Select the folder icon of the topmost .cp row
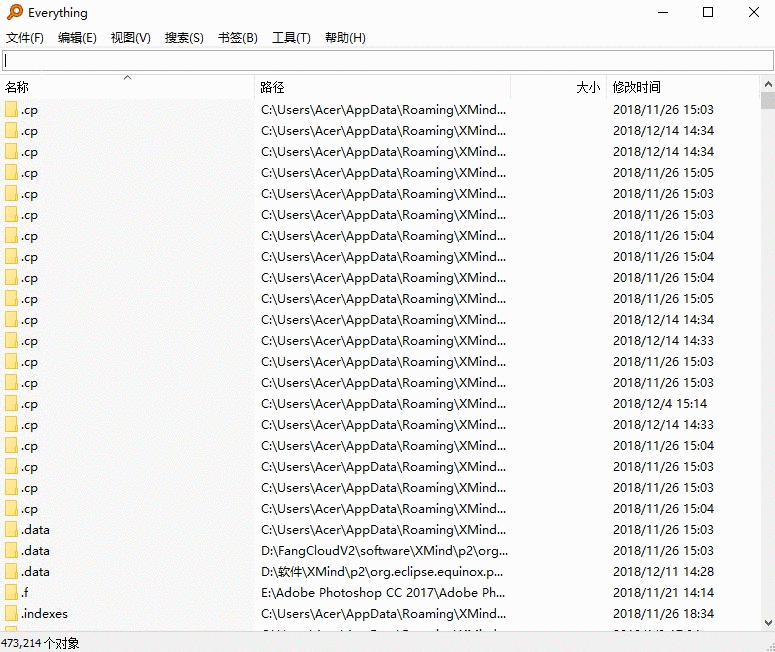 12,110
